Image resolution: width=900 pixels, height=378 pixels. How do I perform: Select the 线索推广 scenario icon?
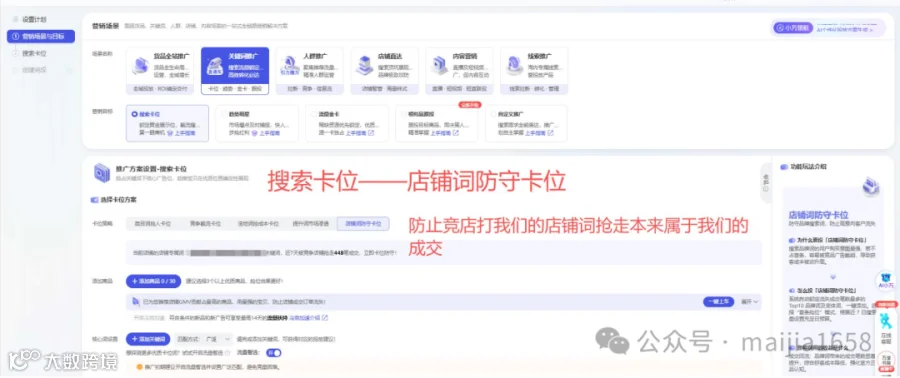pos(514,65)
